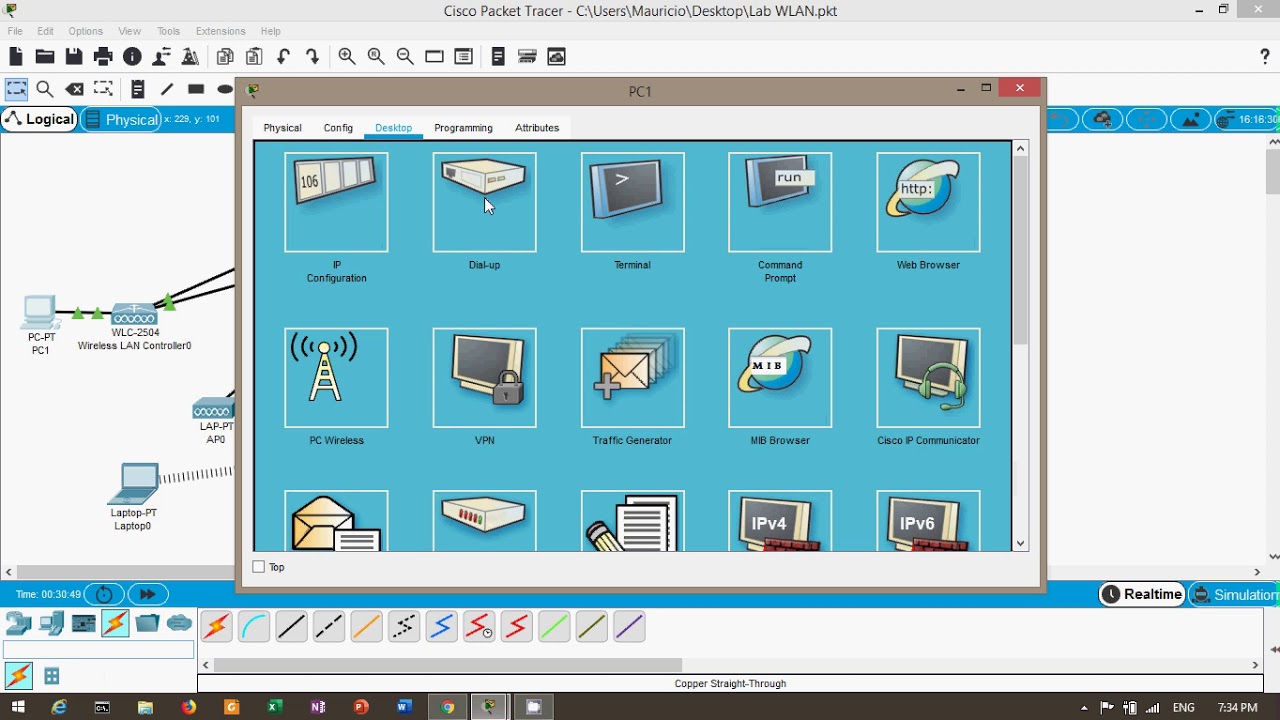Choose the Automatic connection type lightning icon
1280x720 pixels.
(216, 627)
